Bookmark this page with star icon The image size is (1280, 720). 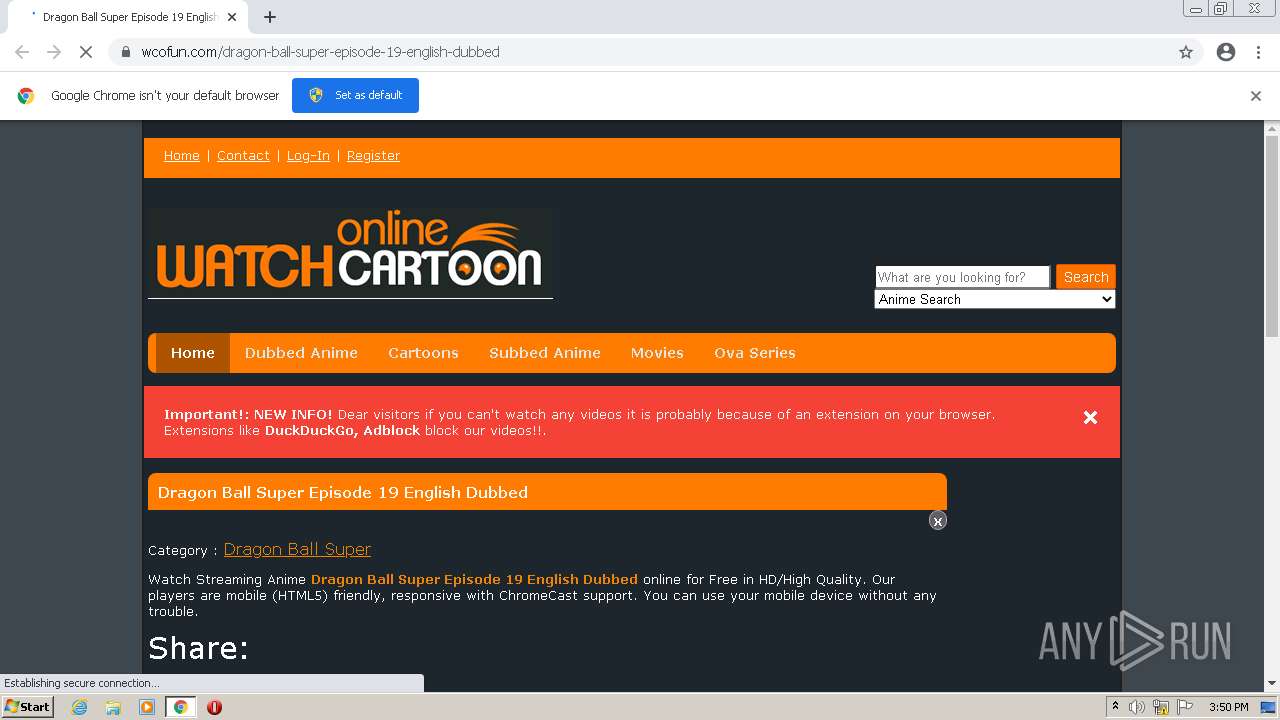(1186, 52)
